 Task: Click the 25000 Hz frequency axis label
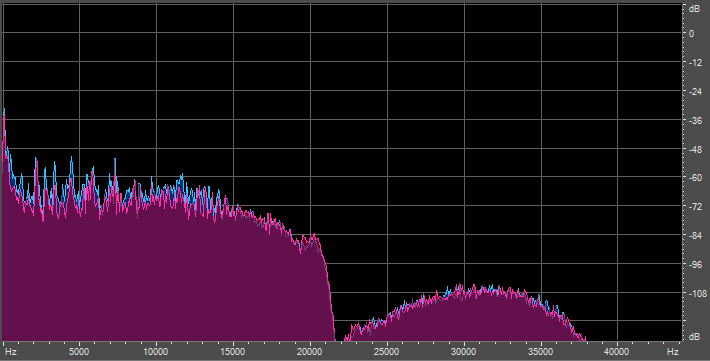[x=387, y=352]
